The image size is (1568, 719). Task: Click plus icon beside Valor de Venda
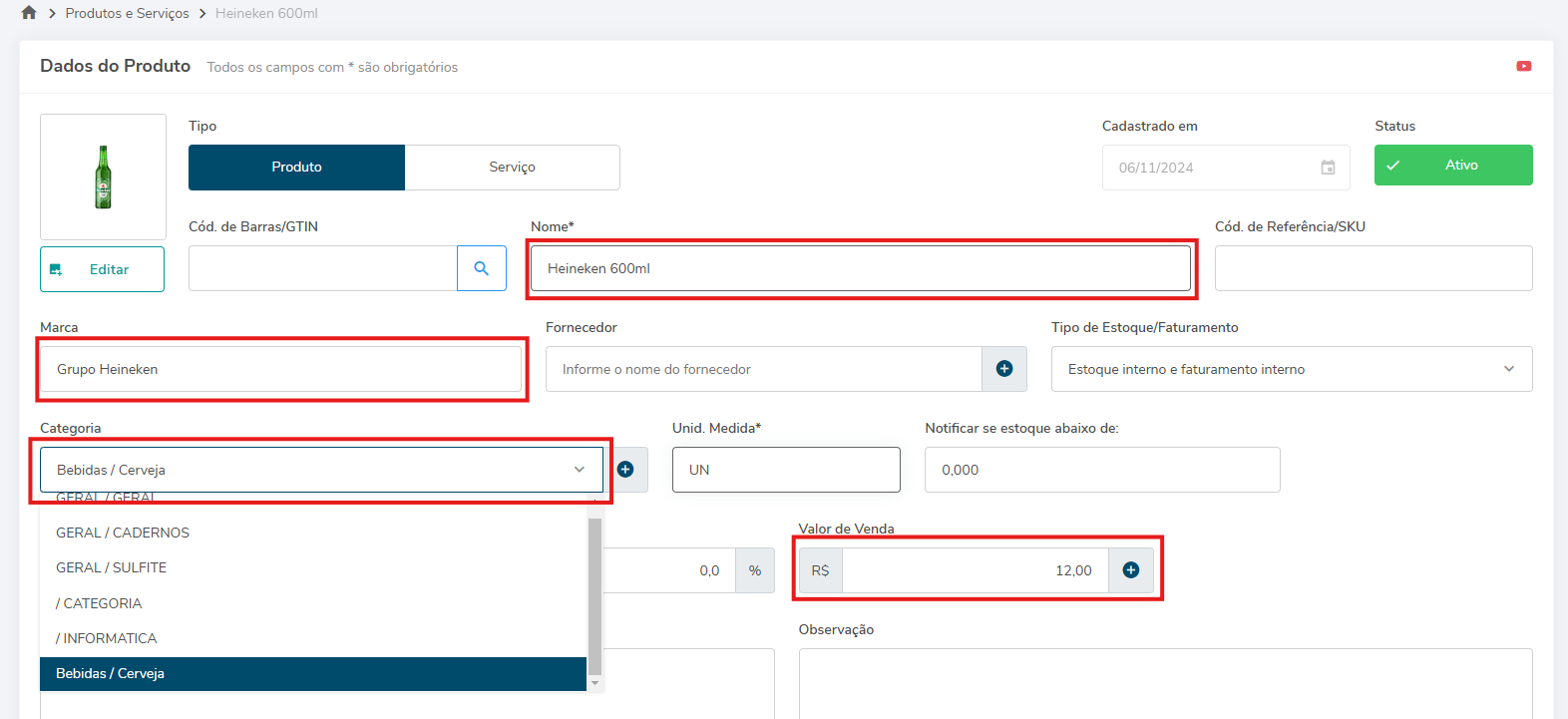1131,570
